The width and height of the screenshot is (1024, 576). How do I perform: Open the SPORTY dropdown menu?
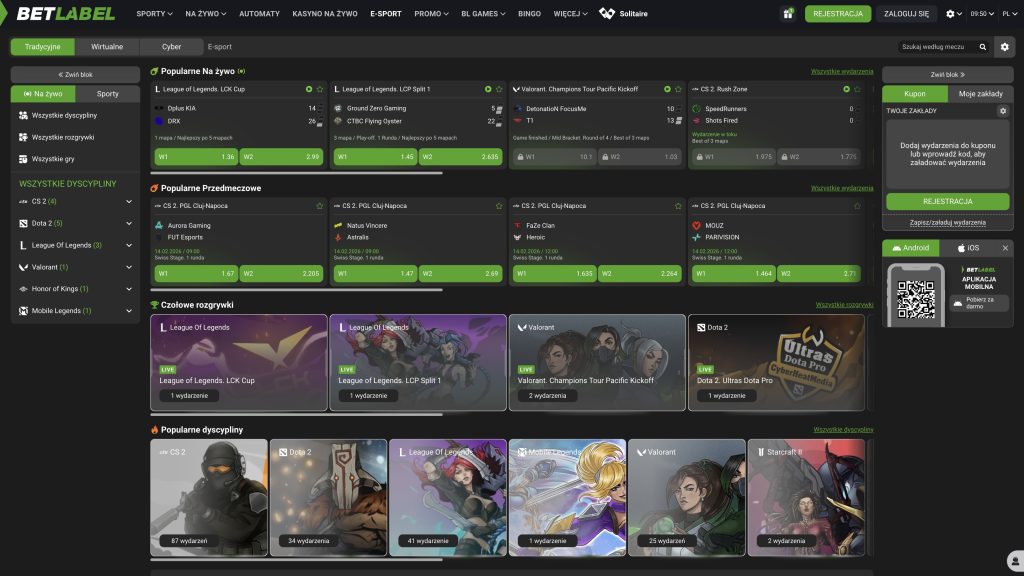coord(154,14)
